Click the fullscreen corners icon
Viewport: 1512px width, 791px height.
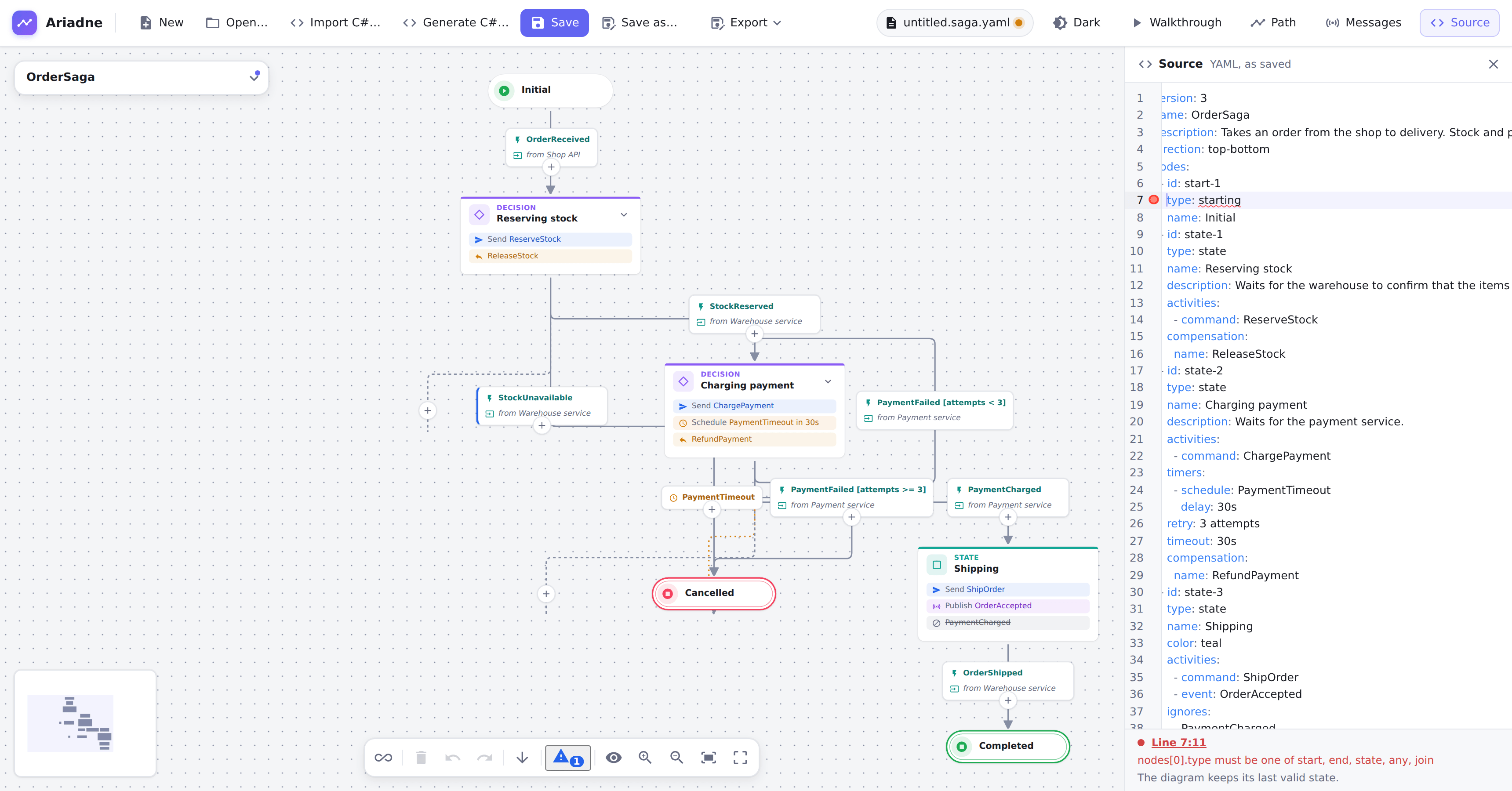740,758
